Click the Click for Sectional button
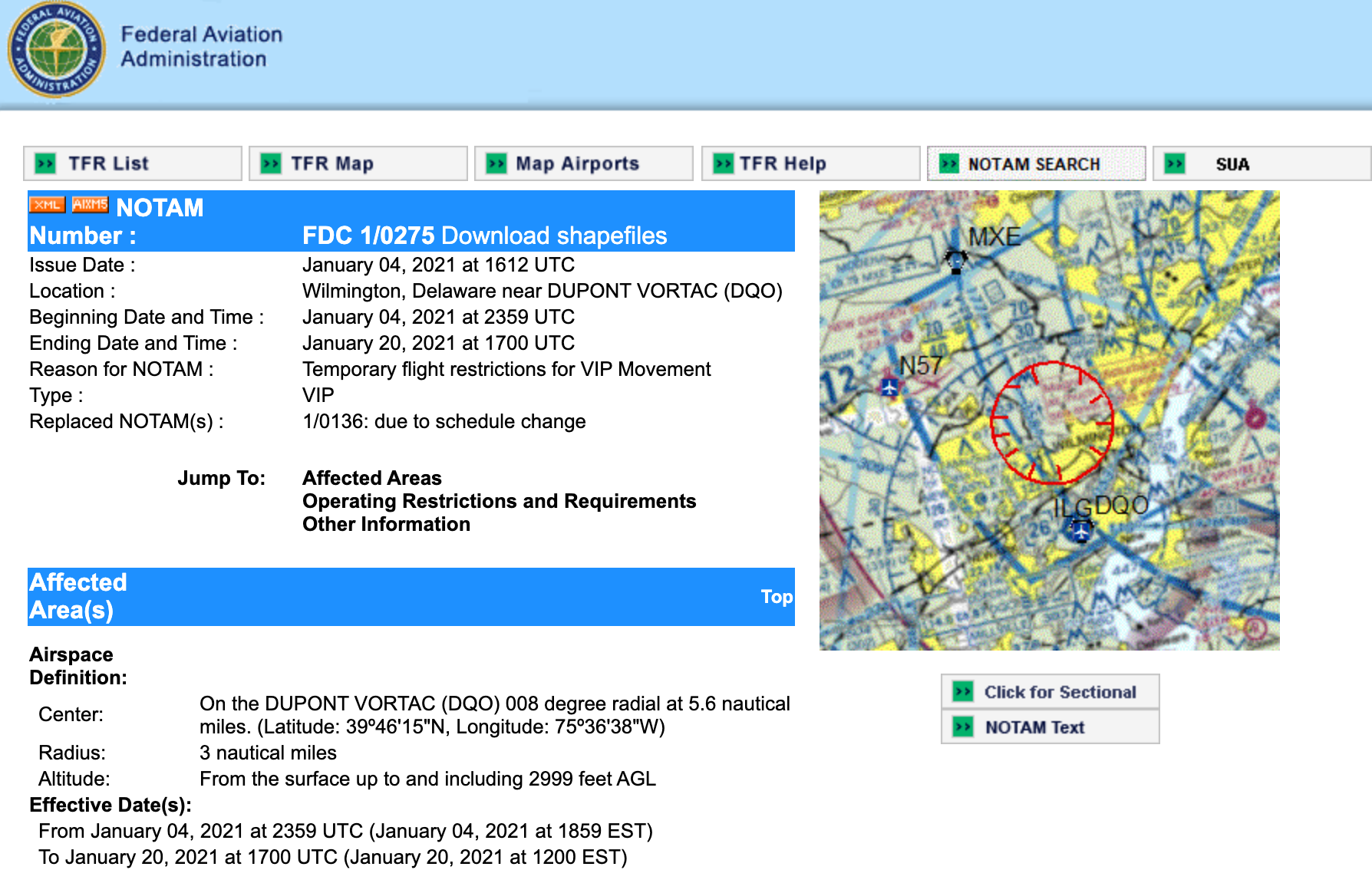Image resolution: width=1372 pixels, height=893 pixels. (x=1050, y=692)
